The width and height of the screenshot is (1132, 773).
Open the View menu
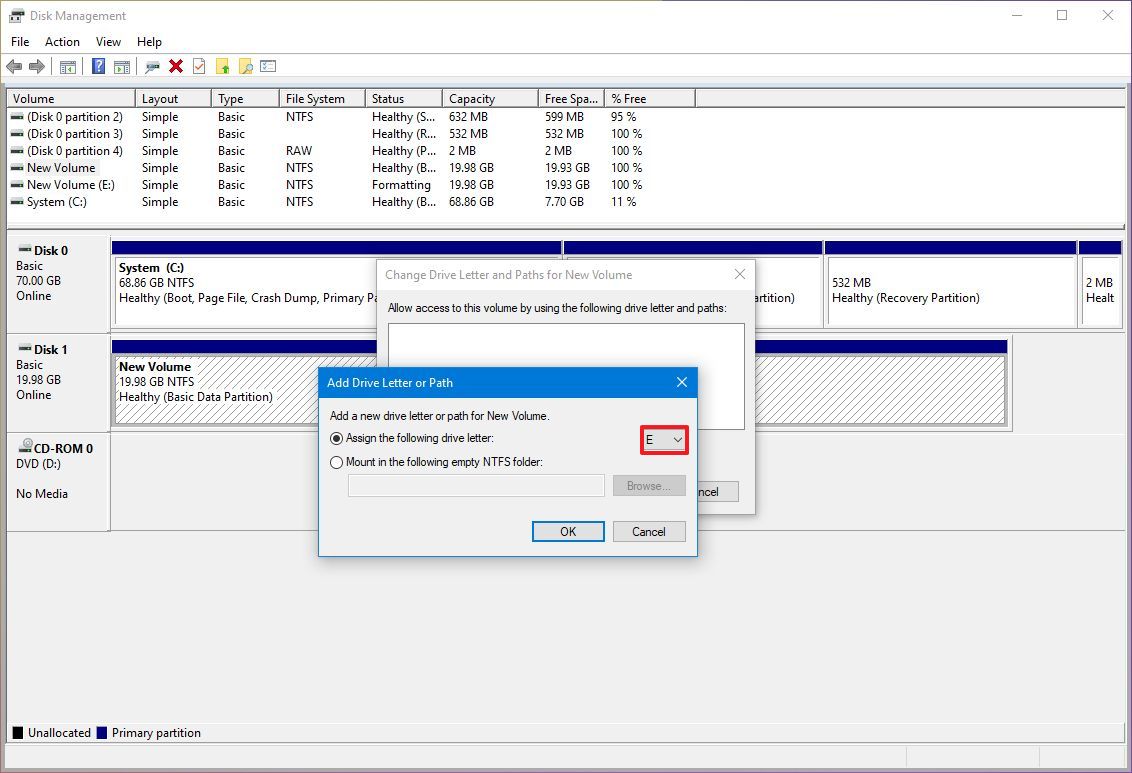click(x=108, y=42)
